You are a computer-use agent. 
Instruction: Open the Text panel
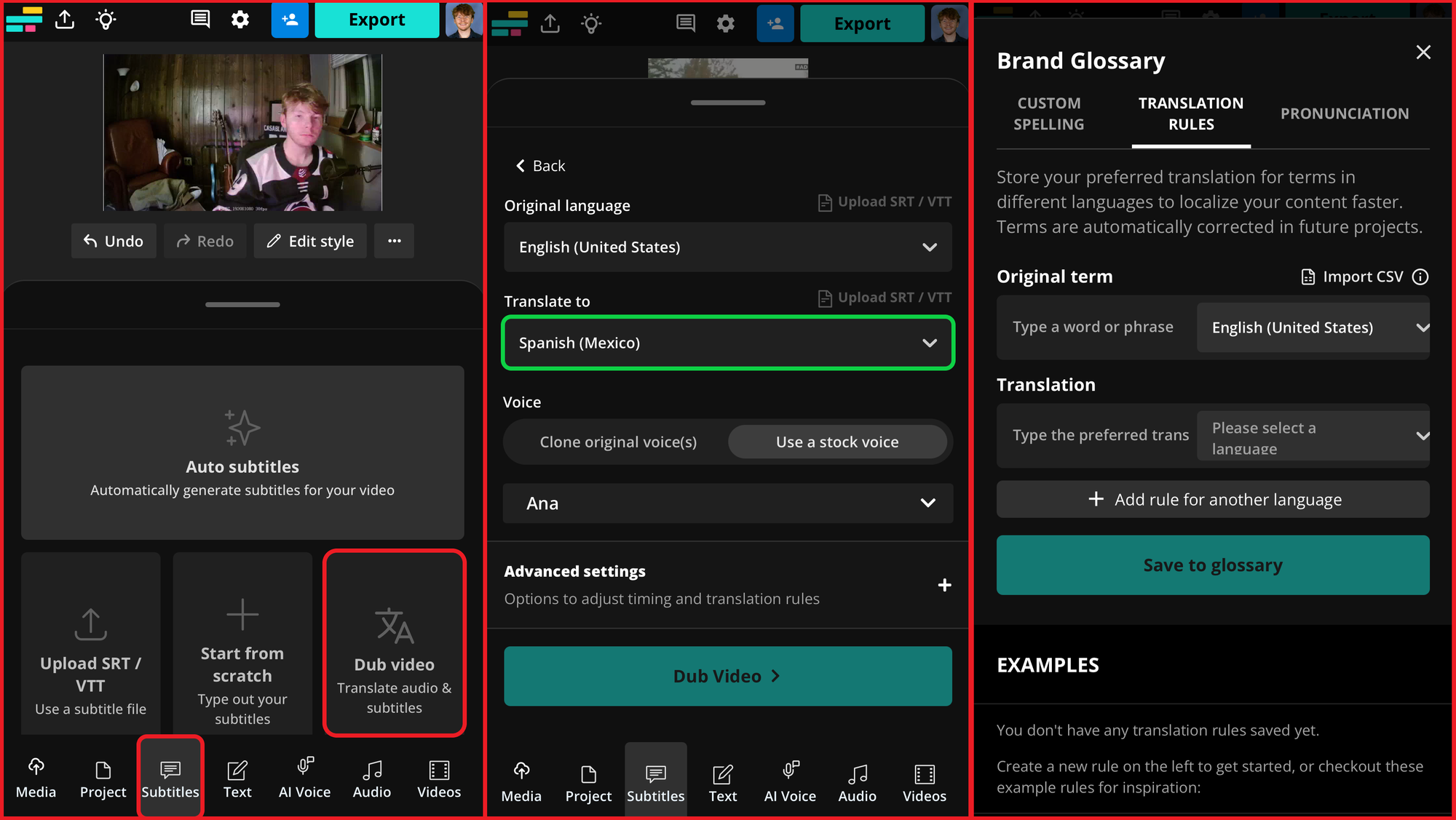pyautogui.click(x=237, y=779)
